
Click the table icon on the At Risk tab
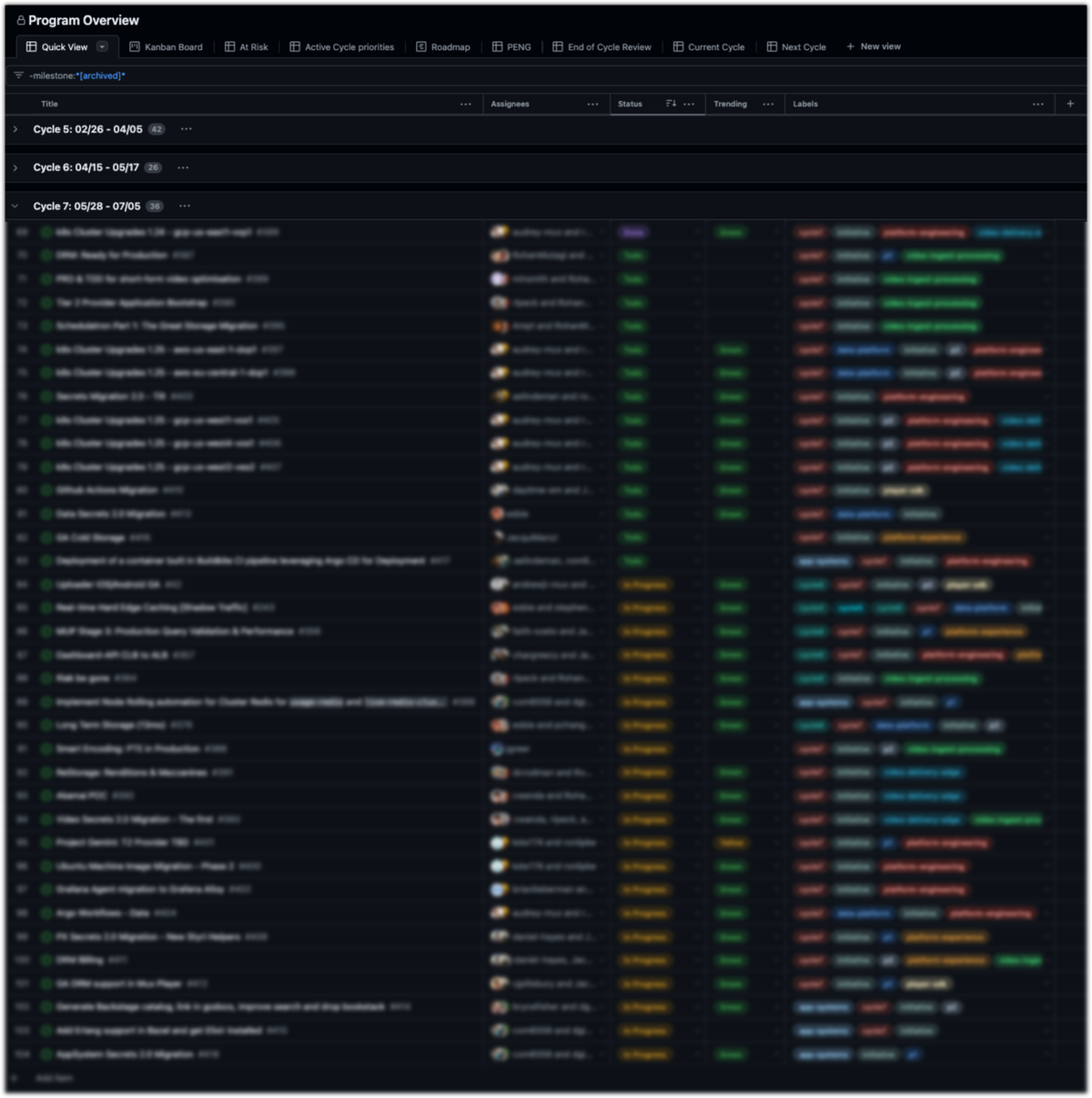[228, 46]
